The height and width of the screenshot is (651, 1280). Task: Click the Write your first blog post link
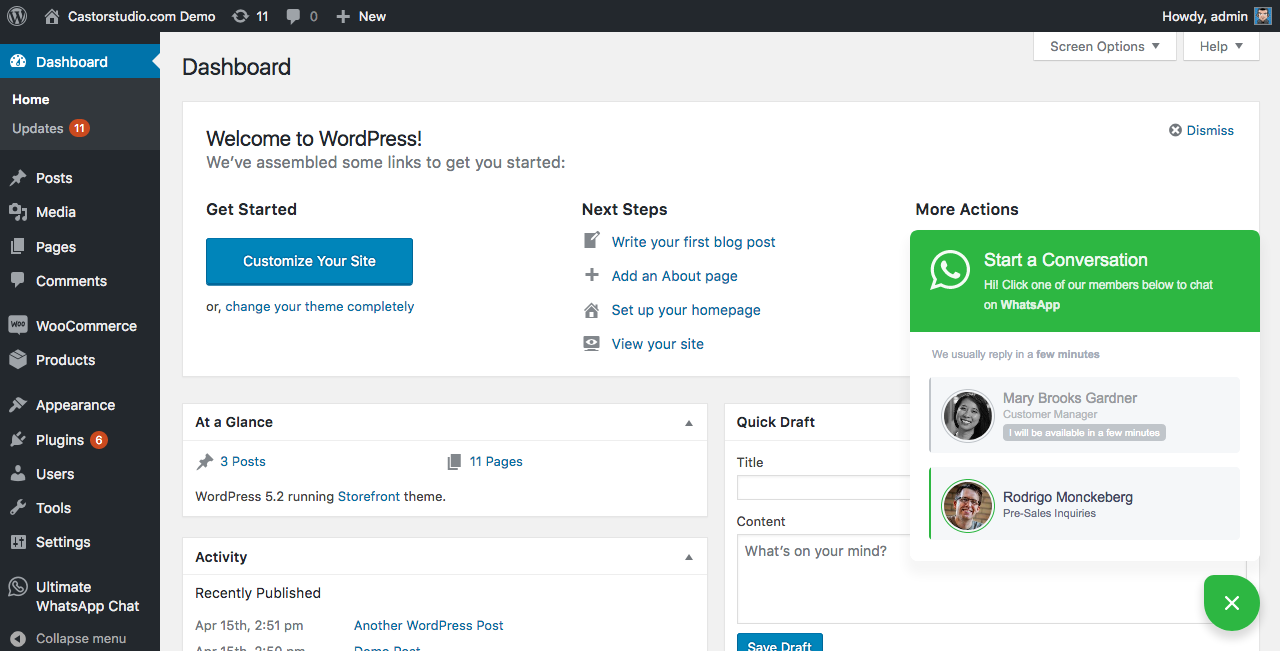(x=693, y=242)
